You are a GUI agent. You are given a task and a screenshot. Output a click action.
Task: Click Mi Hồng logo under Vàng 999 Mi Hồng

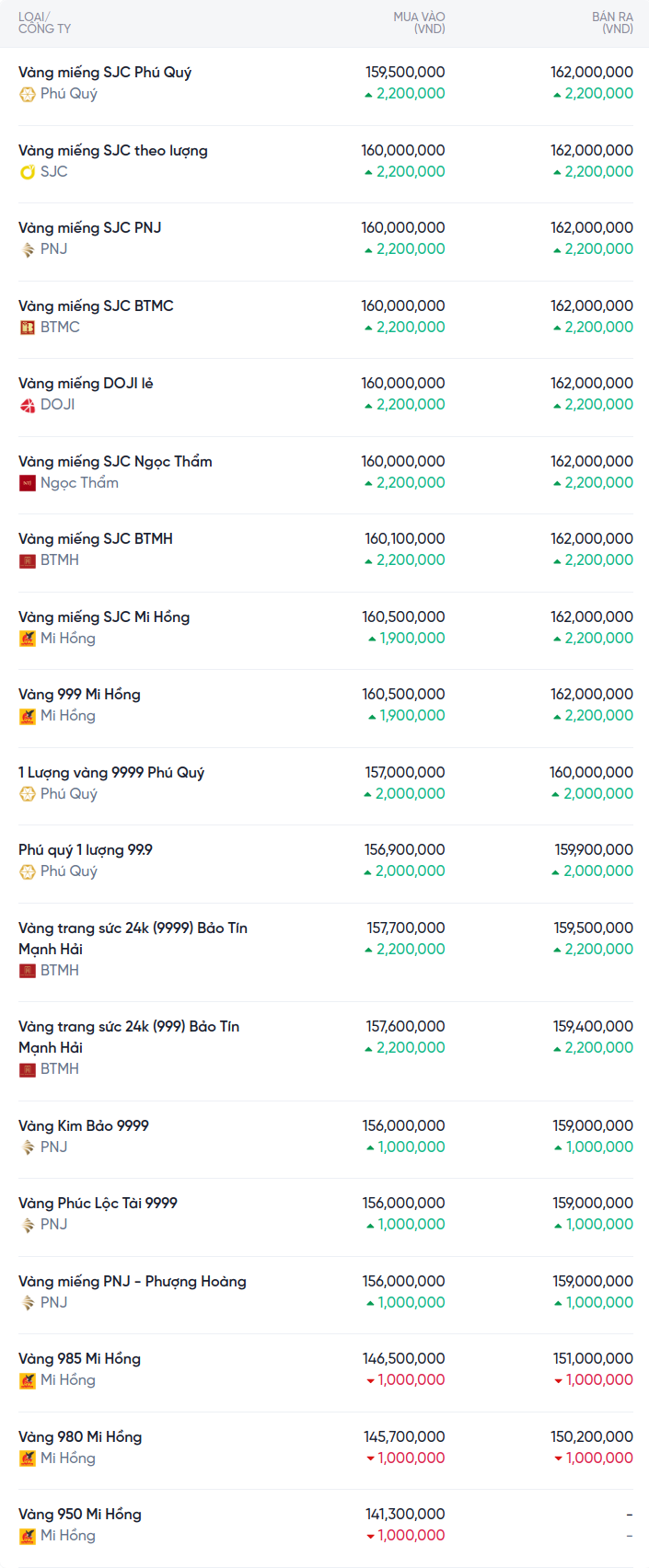(28, 716)
